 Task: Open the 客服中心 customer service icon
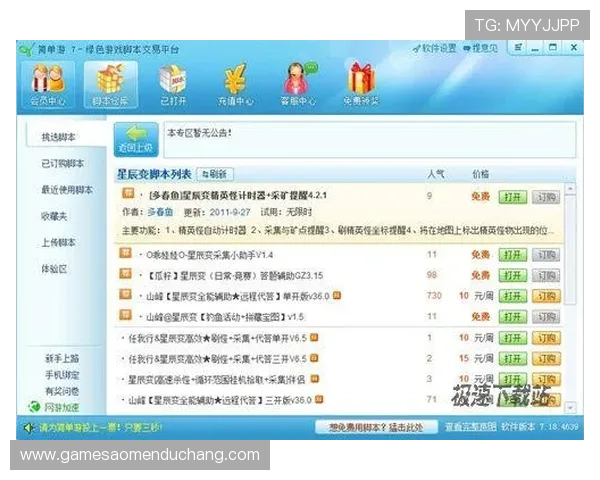(x=298, y=85)
